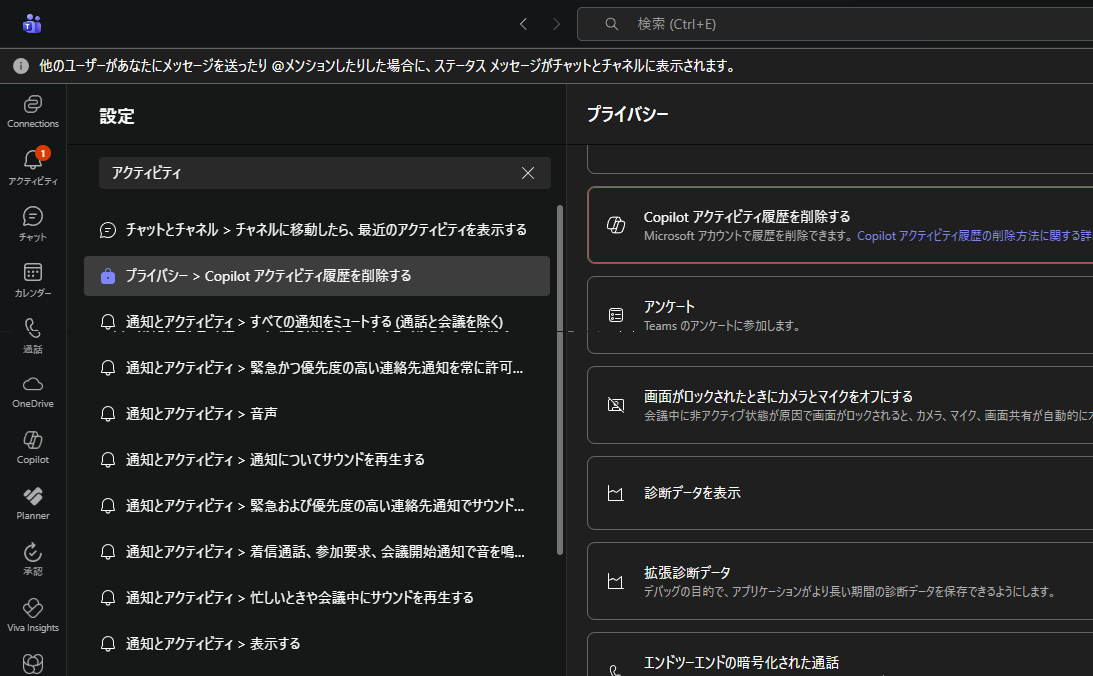The image size is (1093, 676).
Task: Open the Copilot アクティビティ履歴の削除方法 link
Action: click(x=970, y=236)
